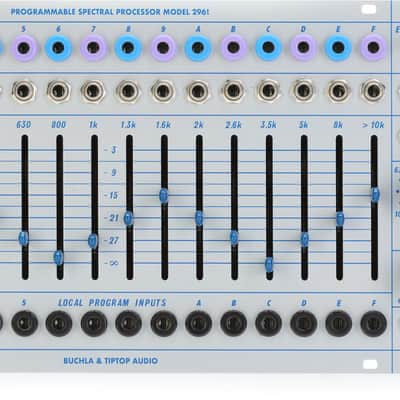Click the silver jack beneath blue jack E
The image size is (400, 400).
(338, 91)
